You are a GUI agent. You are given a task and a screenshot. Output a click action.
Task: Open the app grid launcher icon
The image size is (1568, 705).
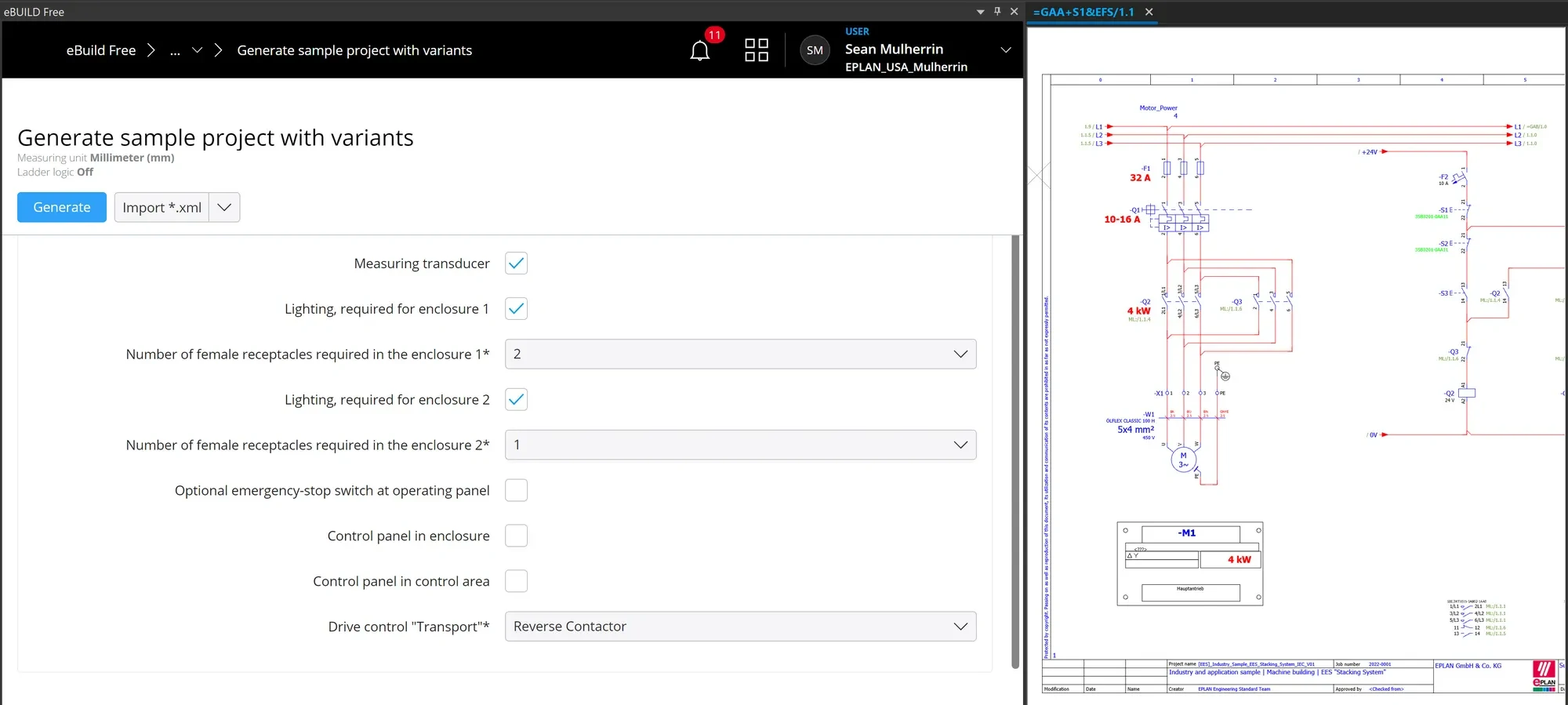757,50
